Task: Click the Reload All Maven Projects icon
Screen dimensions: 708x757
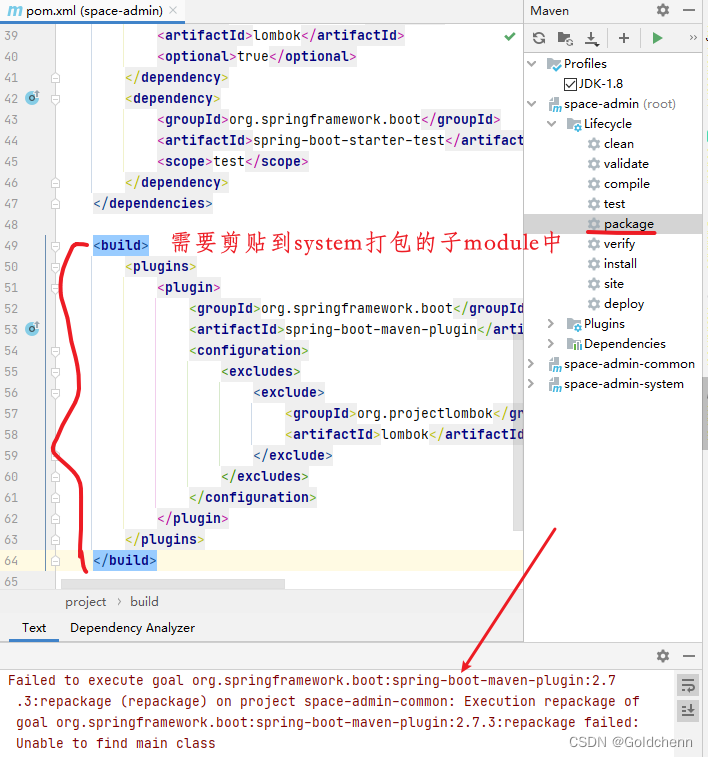Action: click(x=539, y=38)
